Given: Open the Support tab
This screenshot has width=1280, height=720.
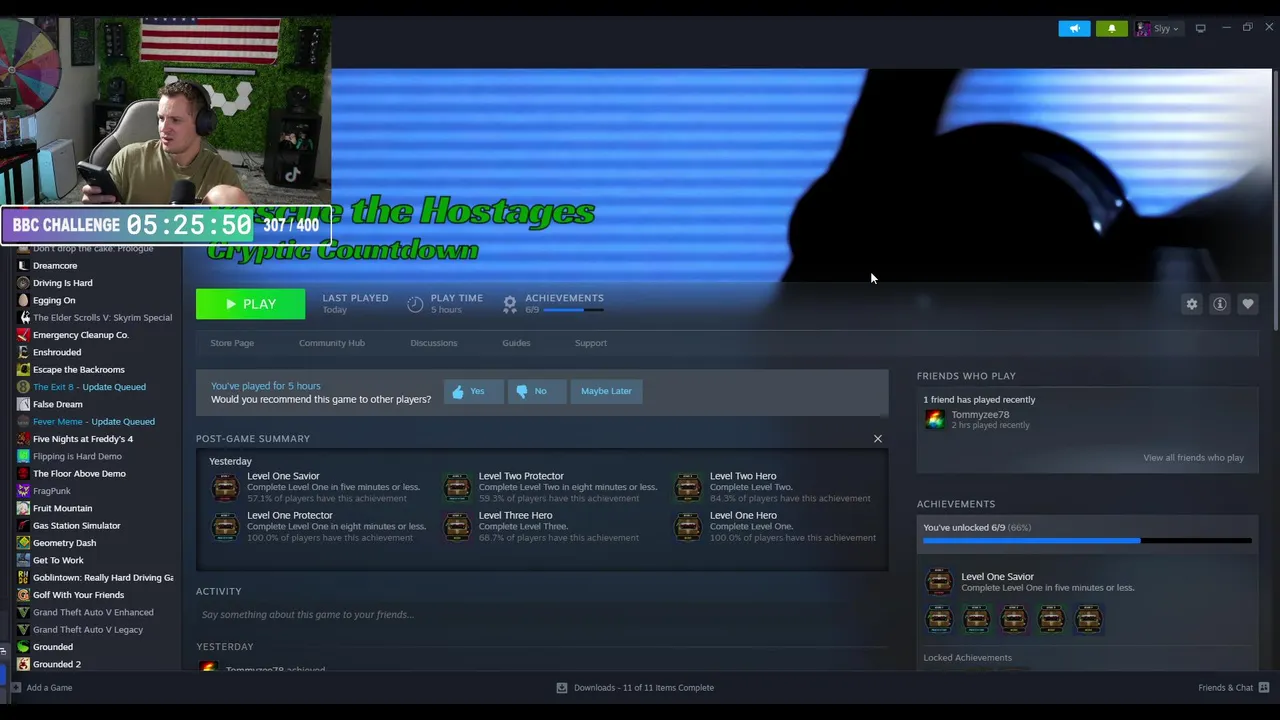Looking at the screenshot, I should point(591,343).
